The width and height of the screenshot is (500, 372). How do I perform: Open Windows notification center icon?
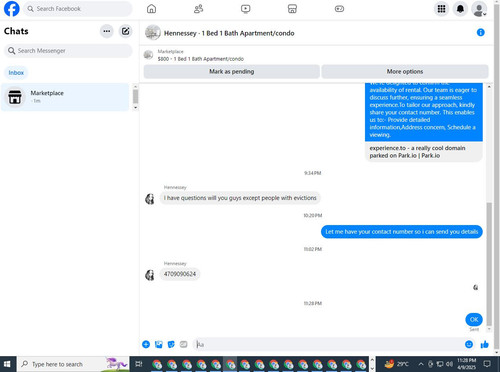click(487, 364)
